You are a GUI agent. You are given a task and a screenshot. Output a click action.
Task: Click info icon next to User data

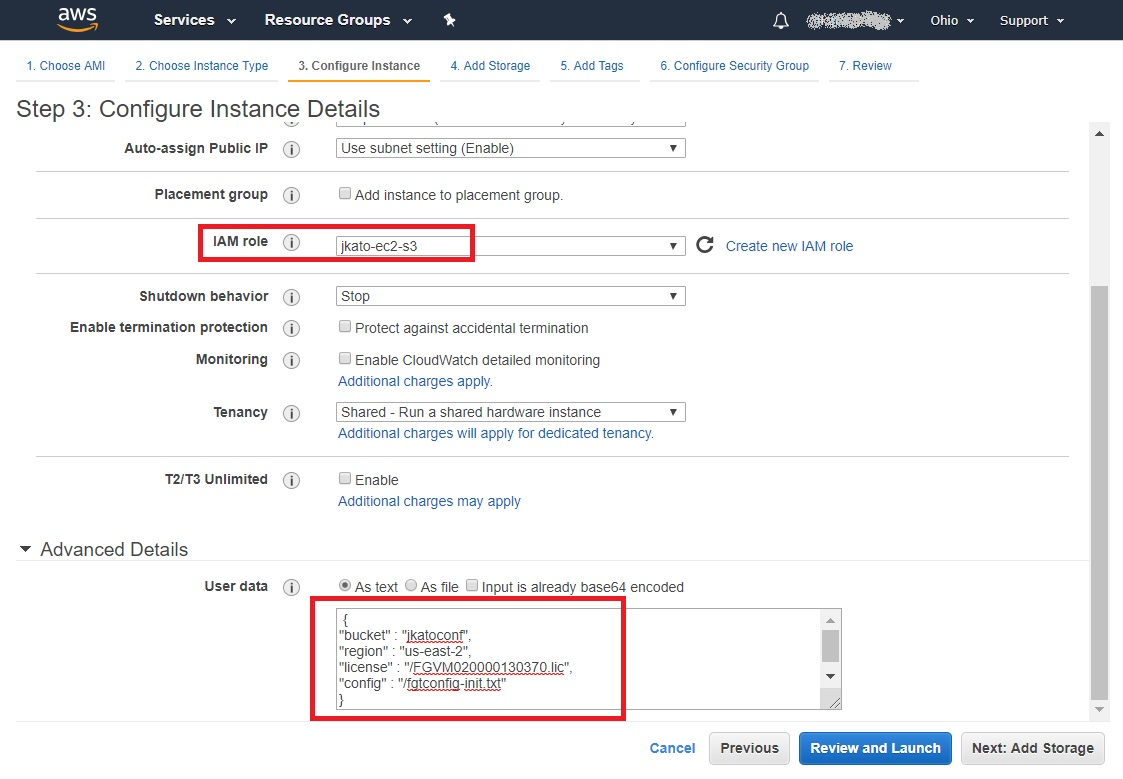point(291,587)
